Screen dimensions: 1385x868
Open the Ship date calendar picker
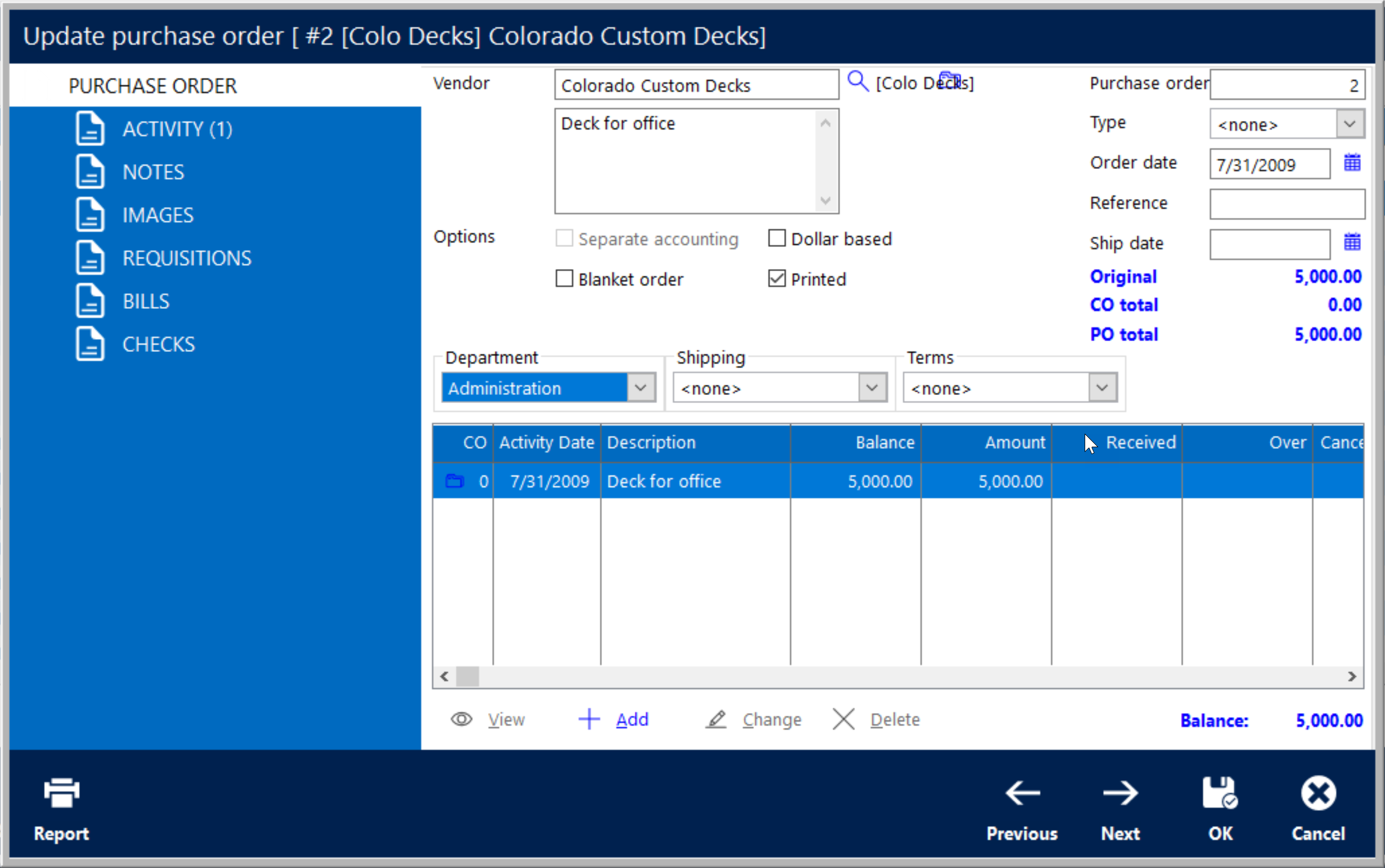[x=1352, y=242]
